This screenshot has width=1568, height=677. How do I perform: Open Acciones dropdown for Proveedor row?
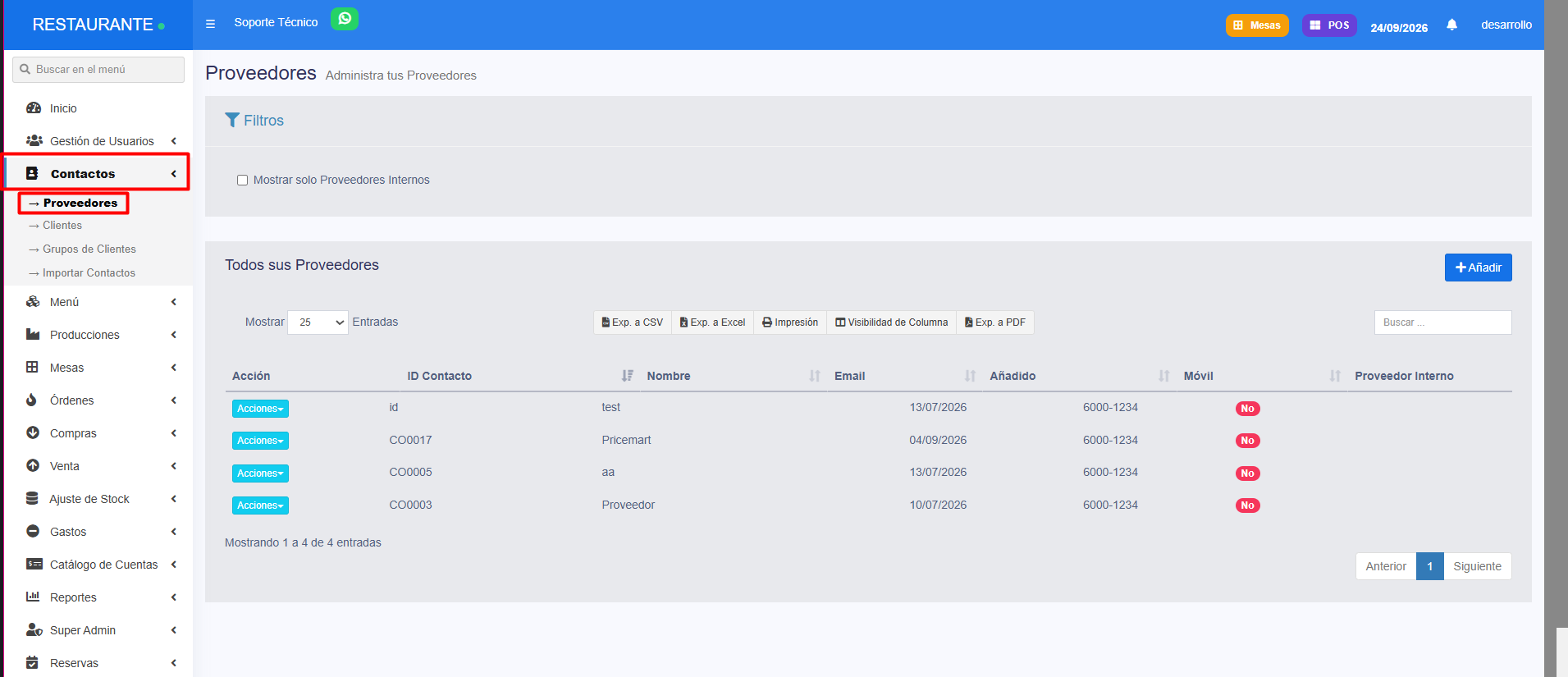click(x=260, y=505)
